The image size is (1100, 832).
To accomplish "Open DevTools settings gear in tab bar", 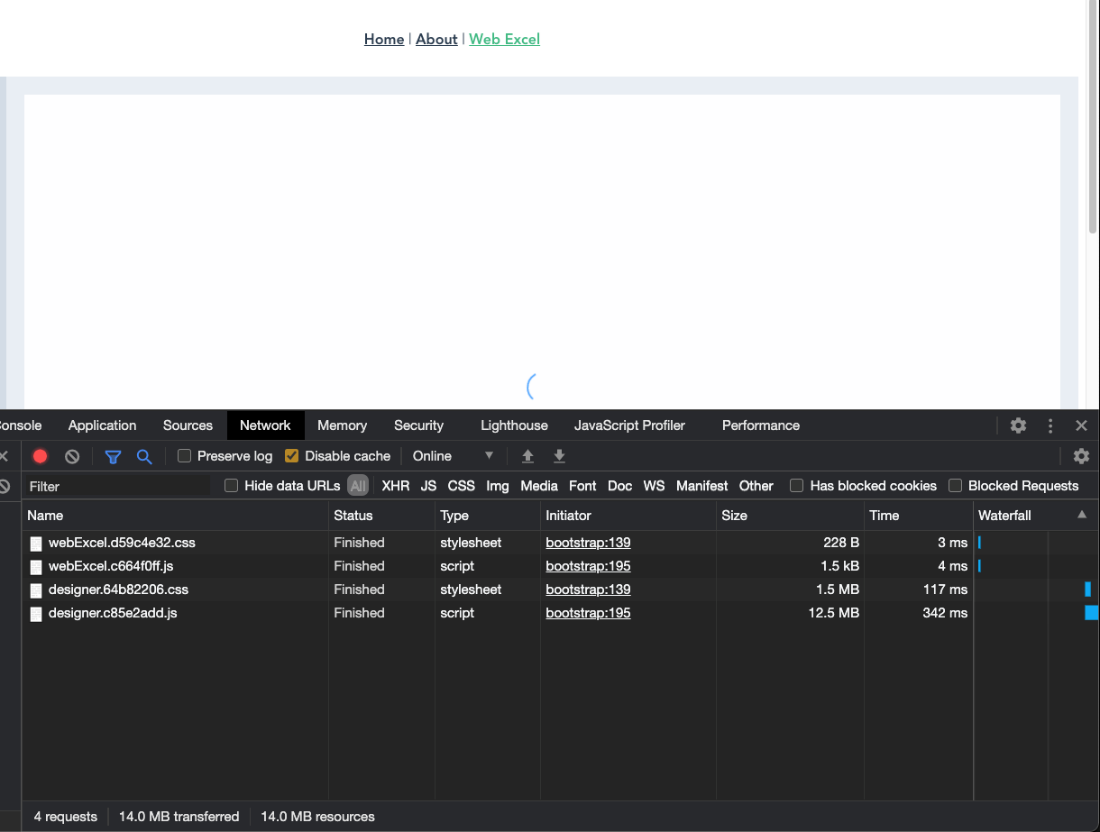I will point(1018,425).
